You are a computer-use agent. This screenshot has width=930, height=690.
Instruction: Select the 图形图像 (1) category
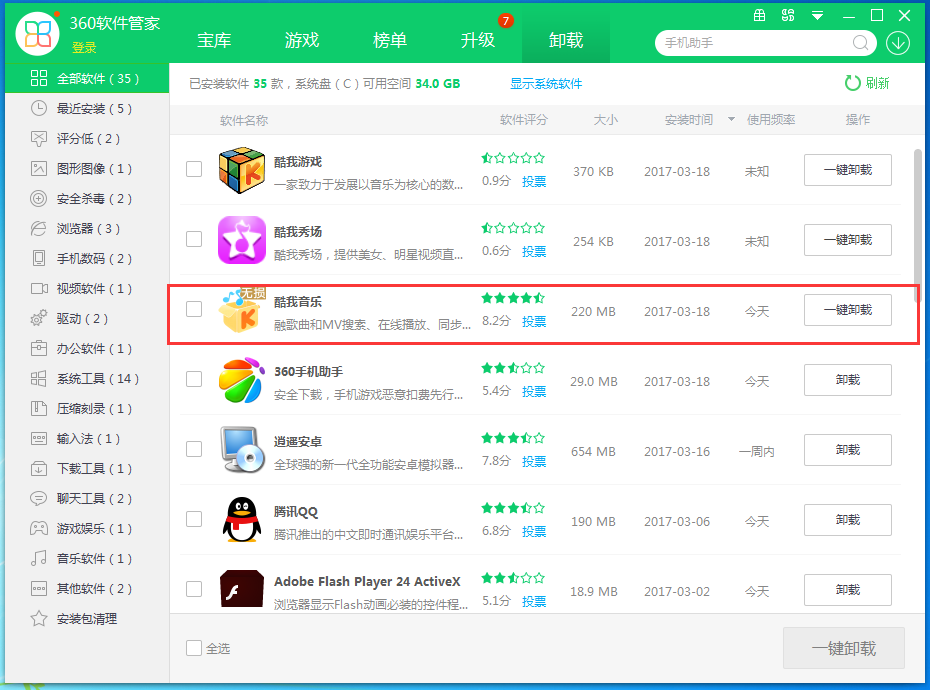[x=87, y=168]
